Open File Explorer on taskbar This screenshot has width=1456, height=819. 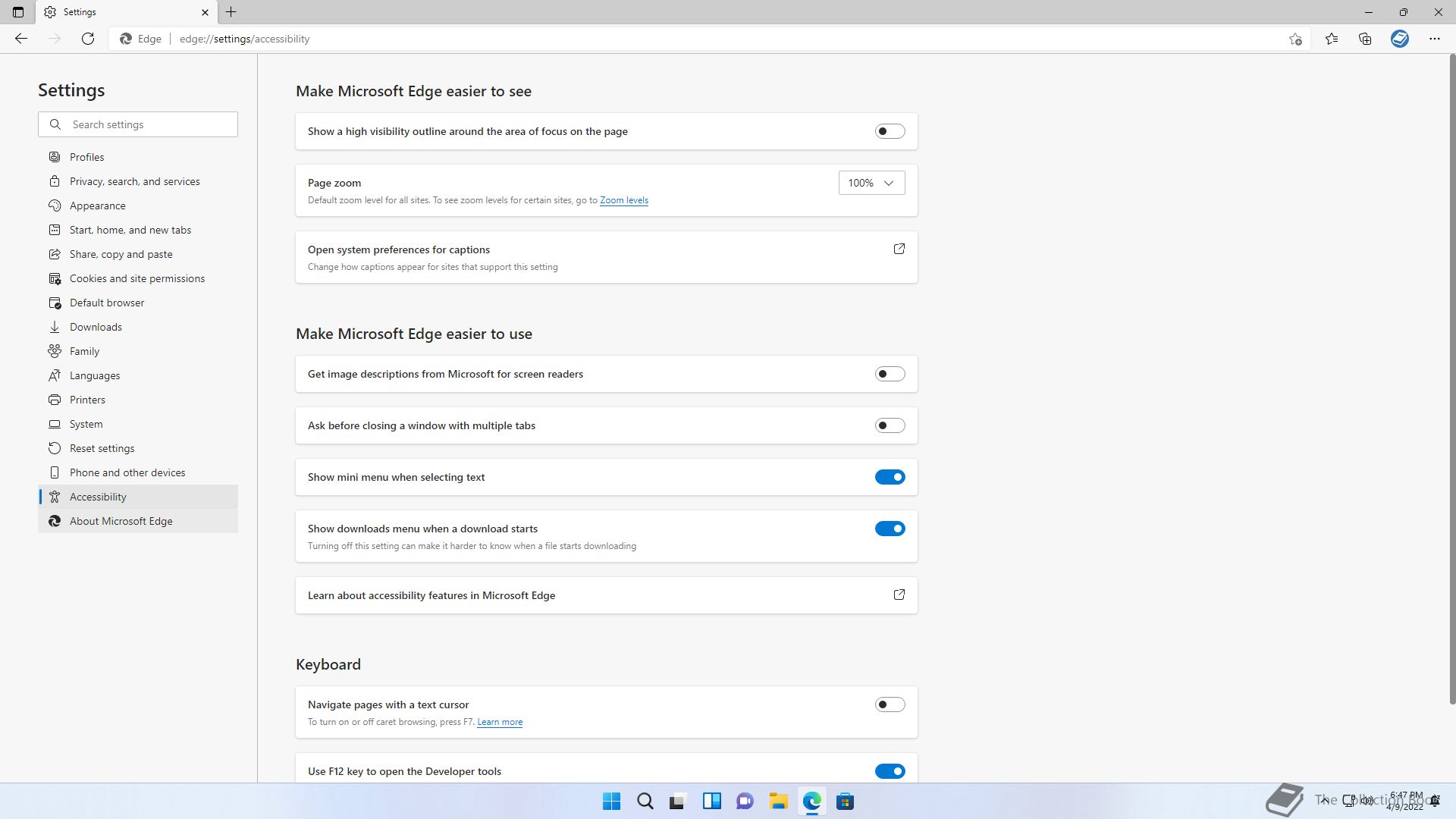coord(779,802)
